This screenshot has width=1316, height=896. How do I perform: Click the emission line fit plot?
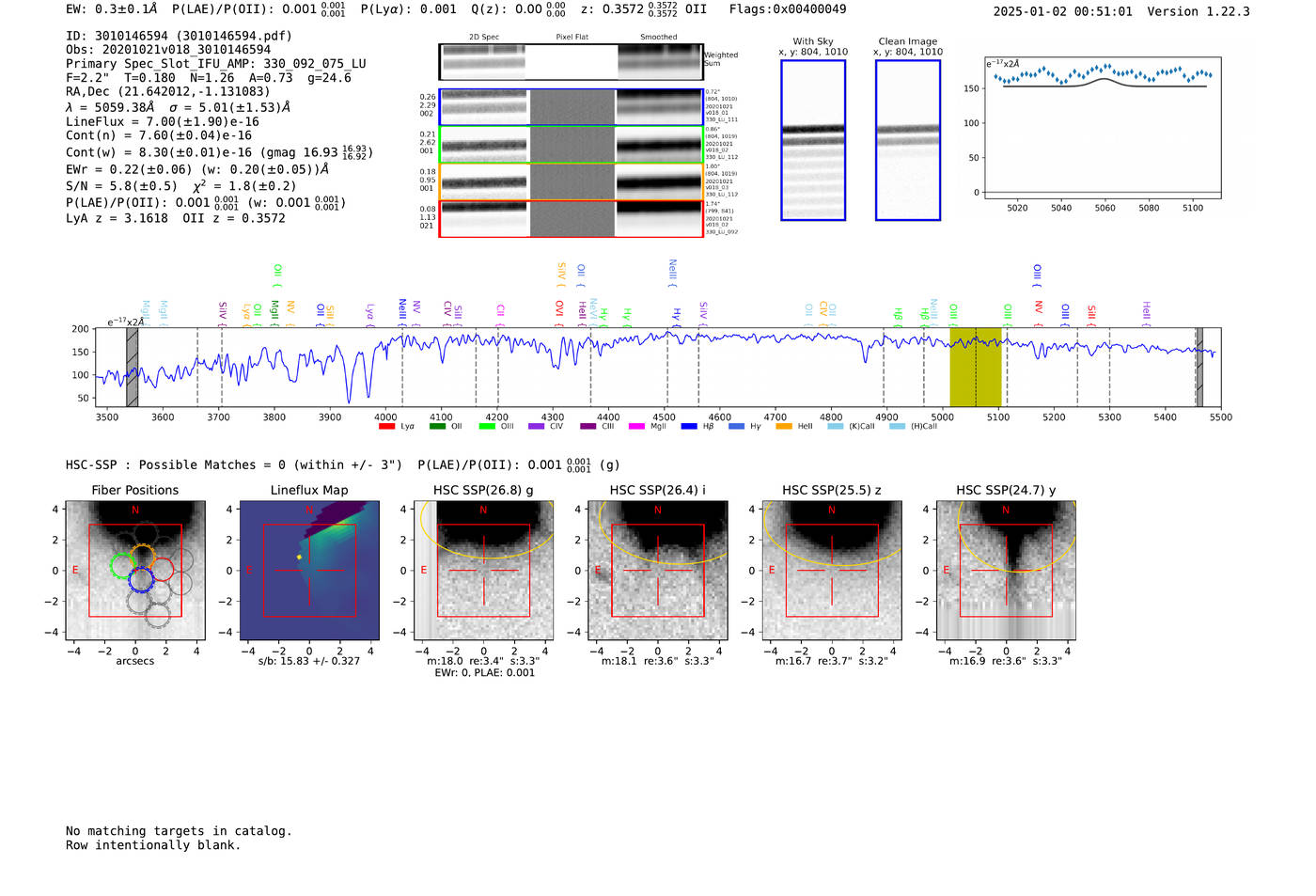coord(1104,128)
